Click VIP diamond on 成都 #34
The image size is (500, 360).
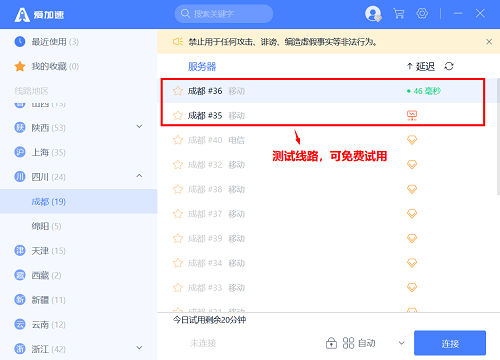click(x=412, y=263)
